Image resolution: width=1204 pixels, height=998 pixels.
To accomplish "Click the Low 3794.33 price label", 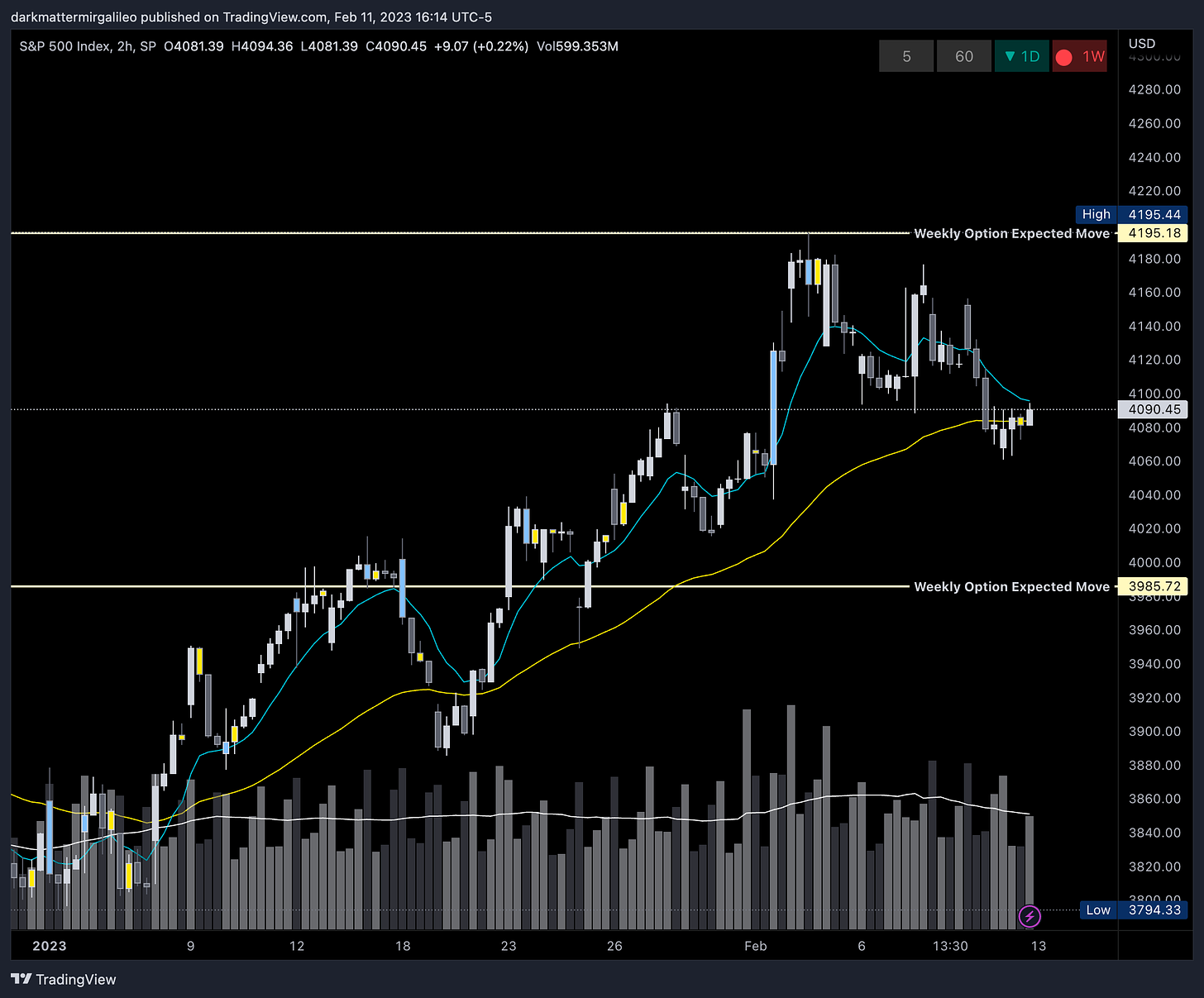I will pos(1134,910).
